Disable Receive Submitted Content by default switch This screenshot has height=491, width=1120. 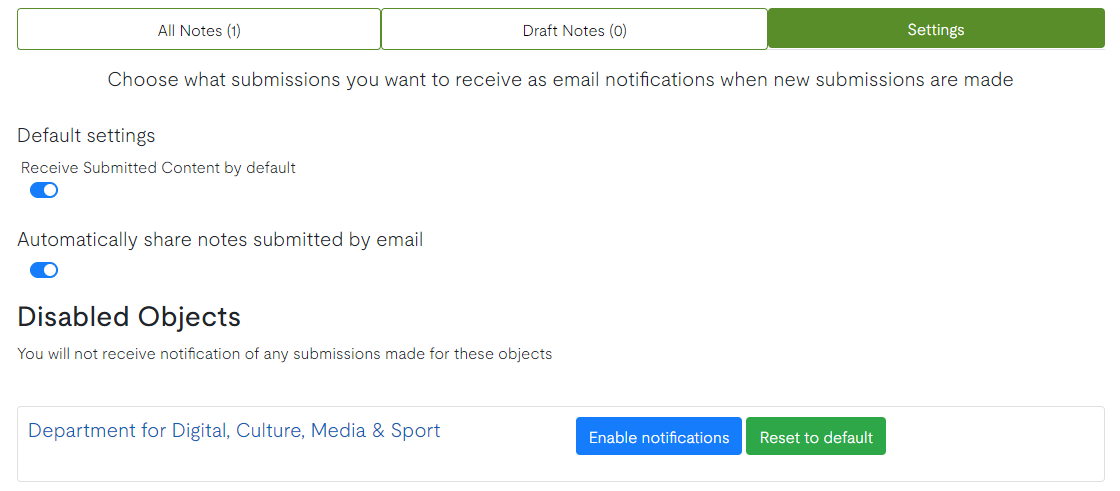(x=44, y=190)
